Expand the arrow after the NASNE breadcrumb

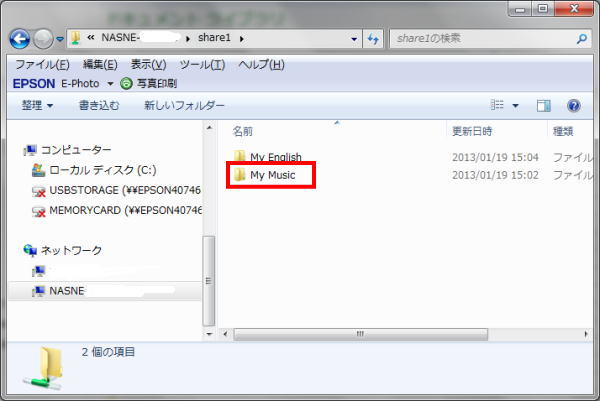(188, 39)
